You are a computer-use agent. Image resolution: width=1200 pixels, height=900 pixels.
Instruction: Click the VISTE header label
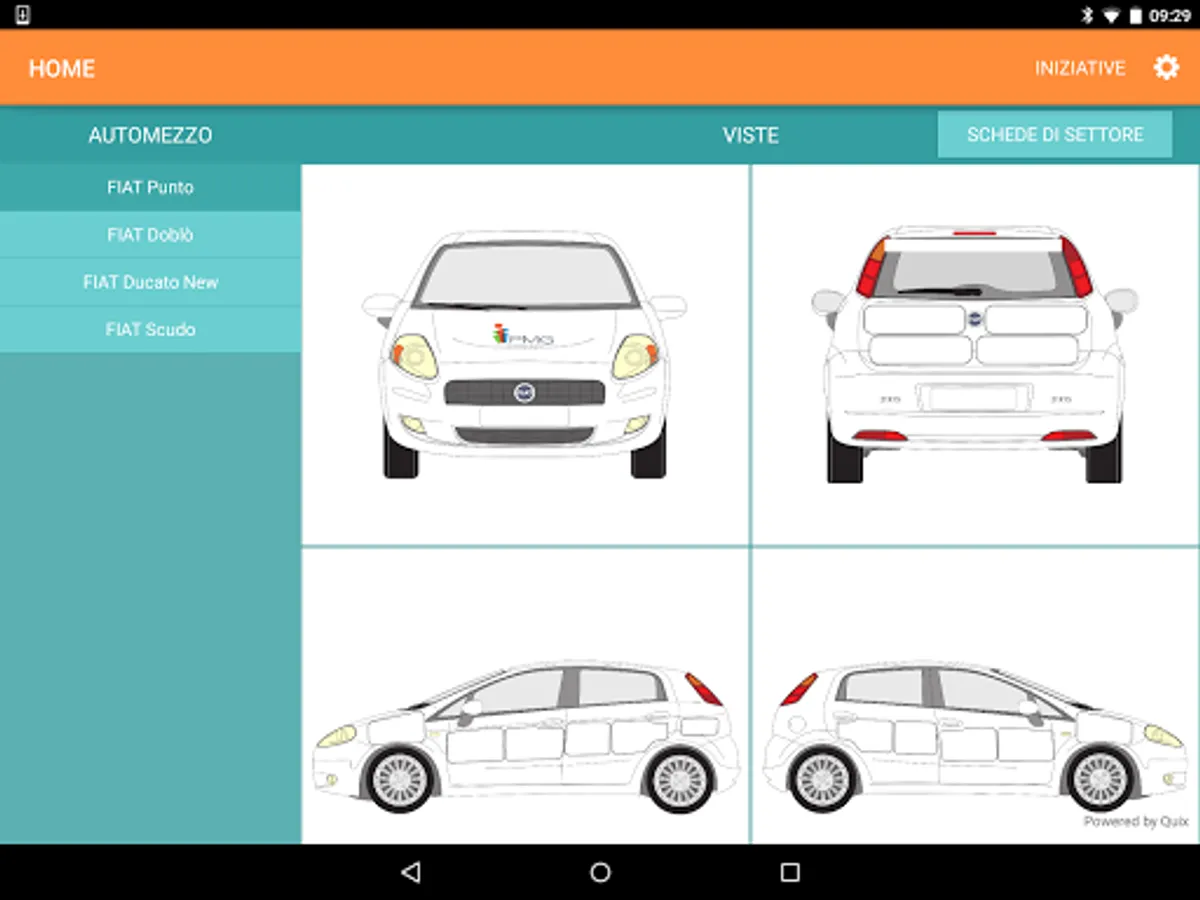coord(750,135)
